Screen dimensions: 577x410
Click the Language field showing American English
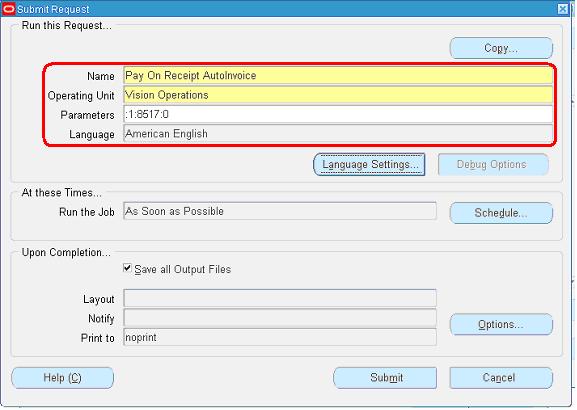coord(338,134)
